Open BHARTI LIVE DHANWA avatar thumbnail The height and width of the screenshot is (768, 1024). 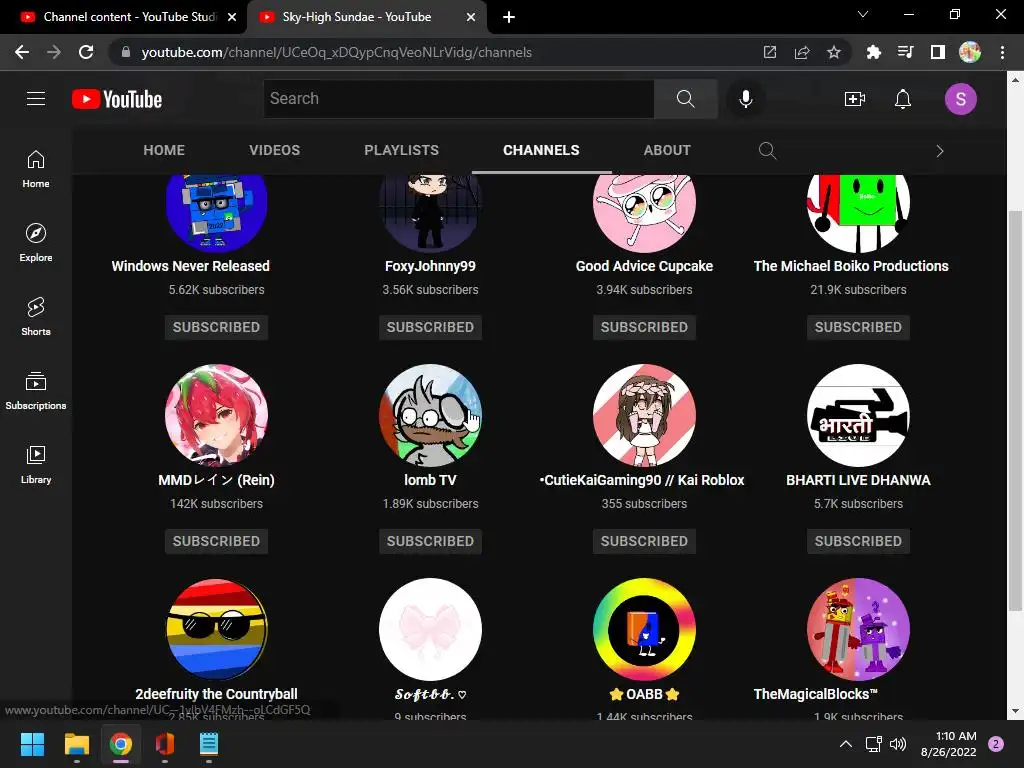(x=858, y=415)
